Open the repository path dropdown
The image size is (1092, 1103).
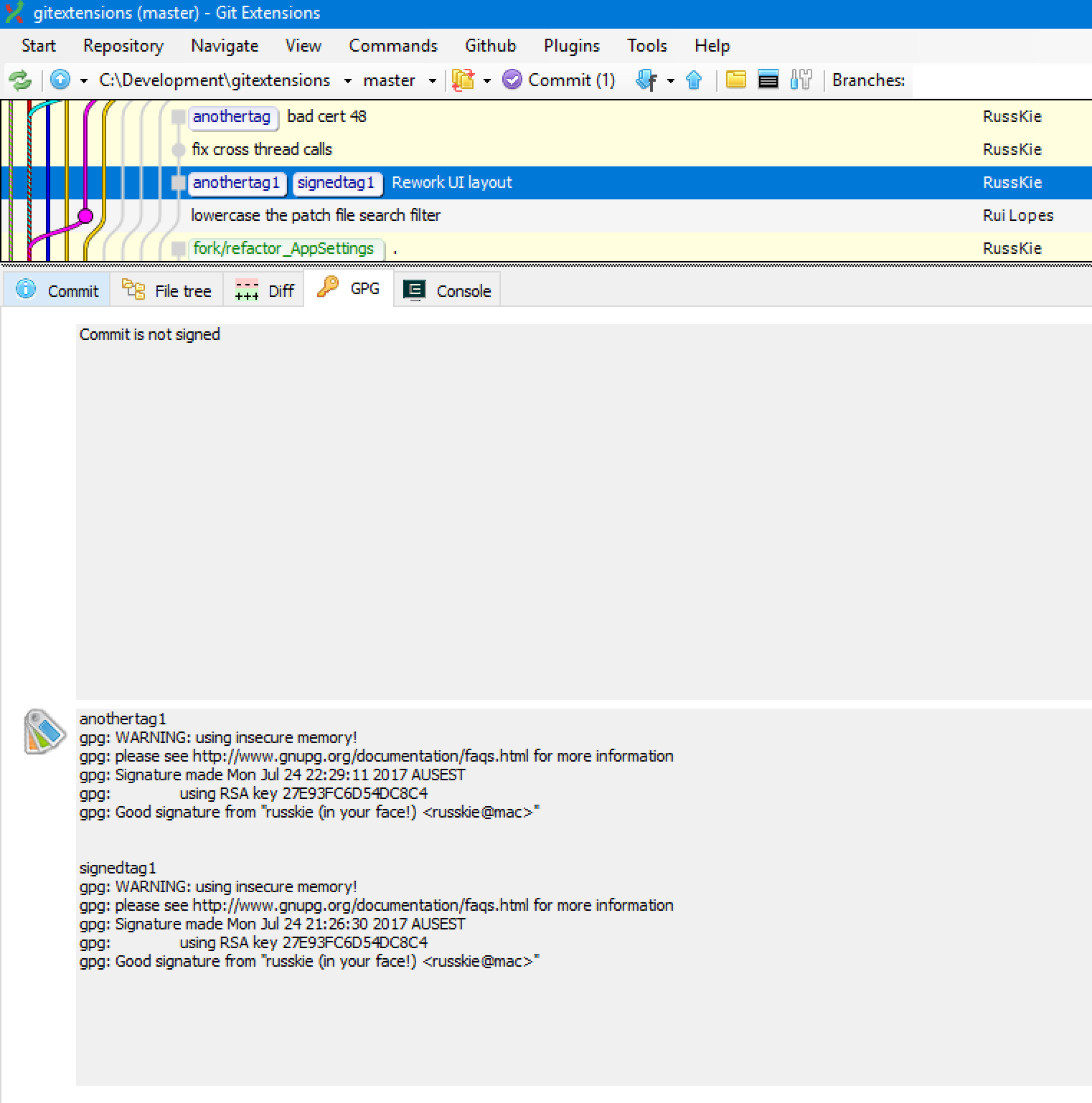coord(349,80)
